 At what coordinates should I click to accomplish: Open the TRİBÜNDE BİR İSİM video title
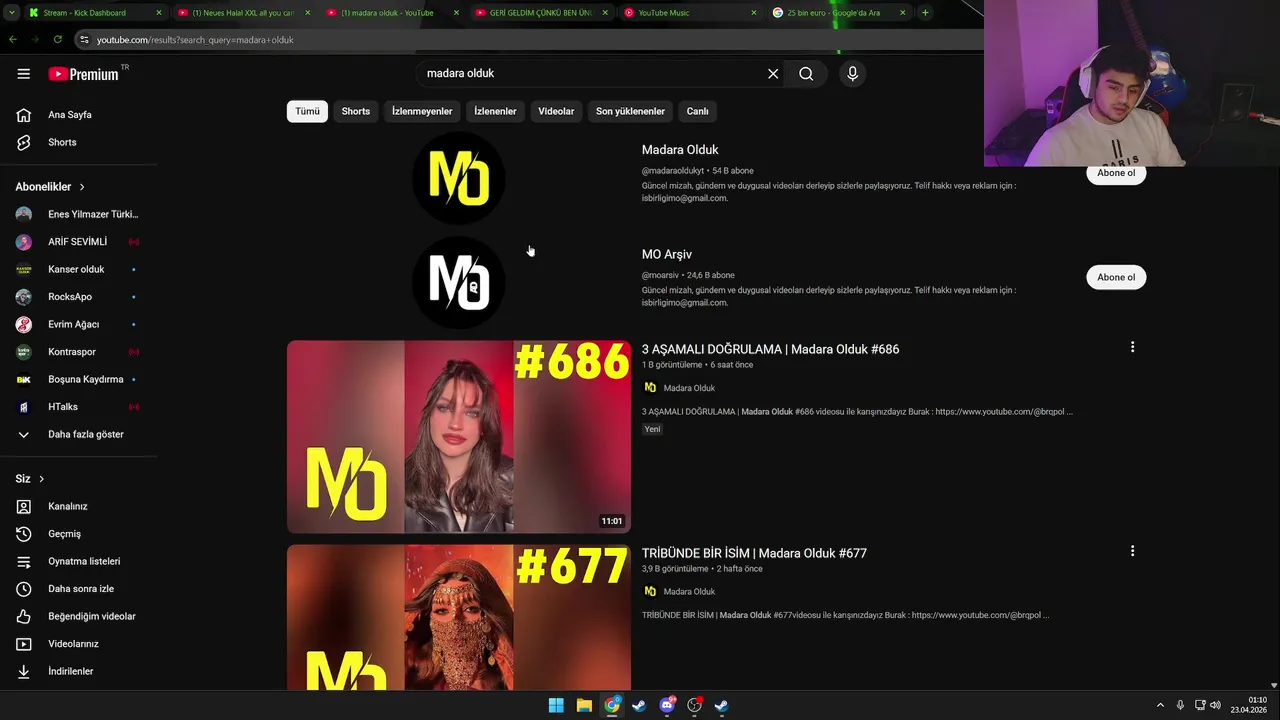pyautogui.click(x=754, y=553)
